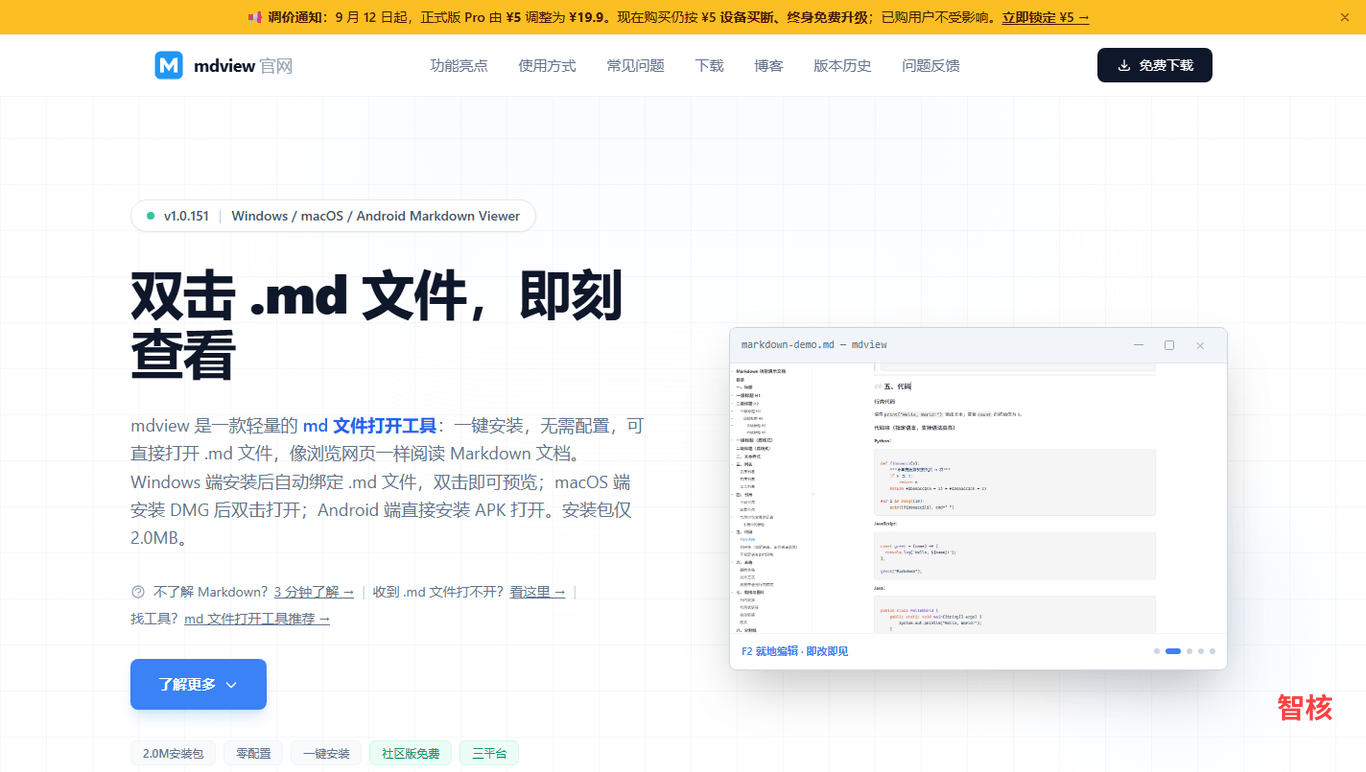Click the green 社区版免费 tag

point(411,753)
